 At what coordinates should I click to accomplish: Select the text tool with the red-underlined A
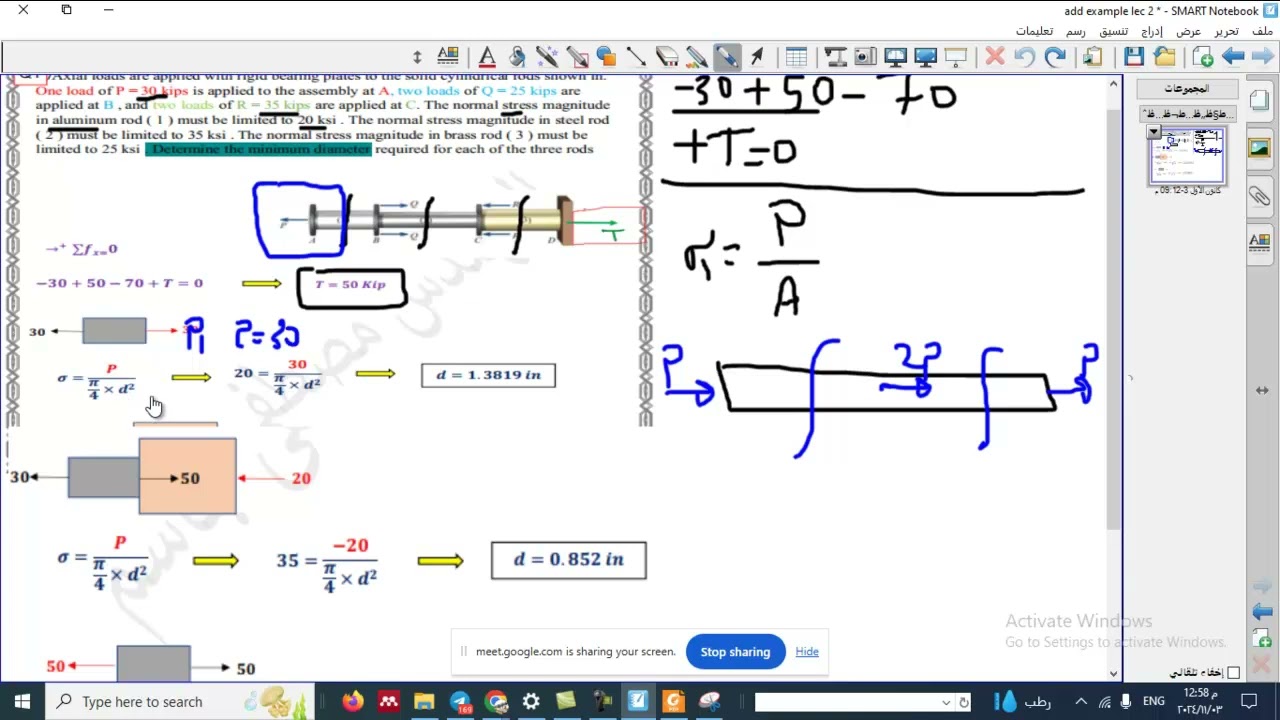[487, 57]
